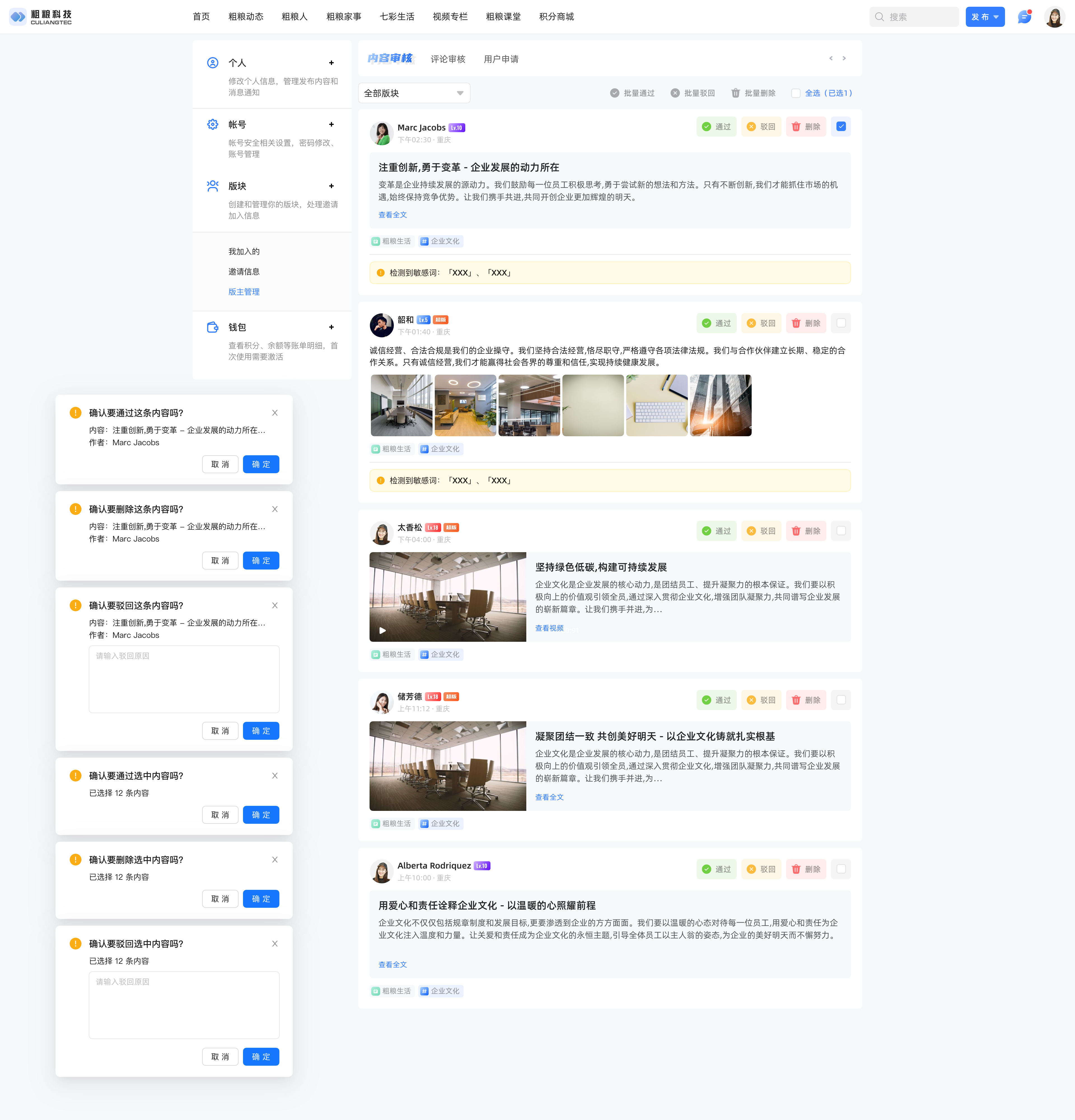Open 粗粮课堂 in the top navigation
This screenshot has width=1075, height=1120.
[x=503, y=17]
